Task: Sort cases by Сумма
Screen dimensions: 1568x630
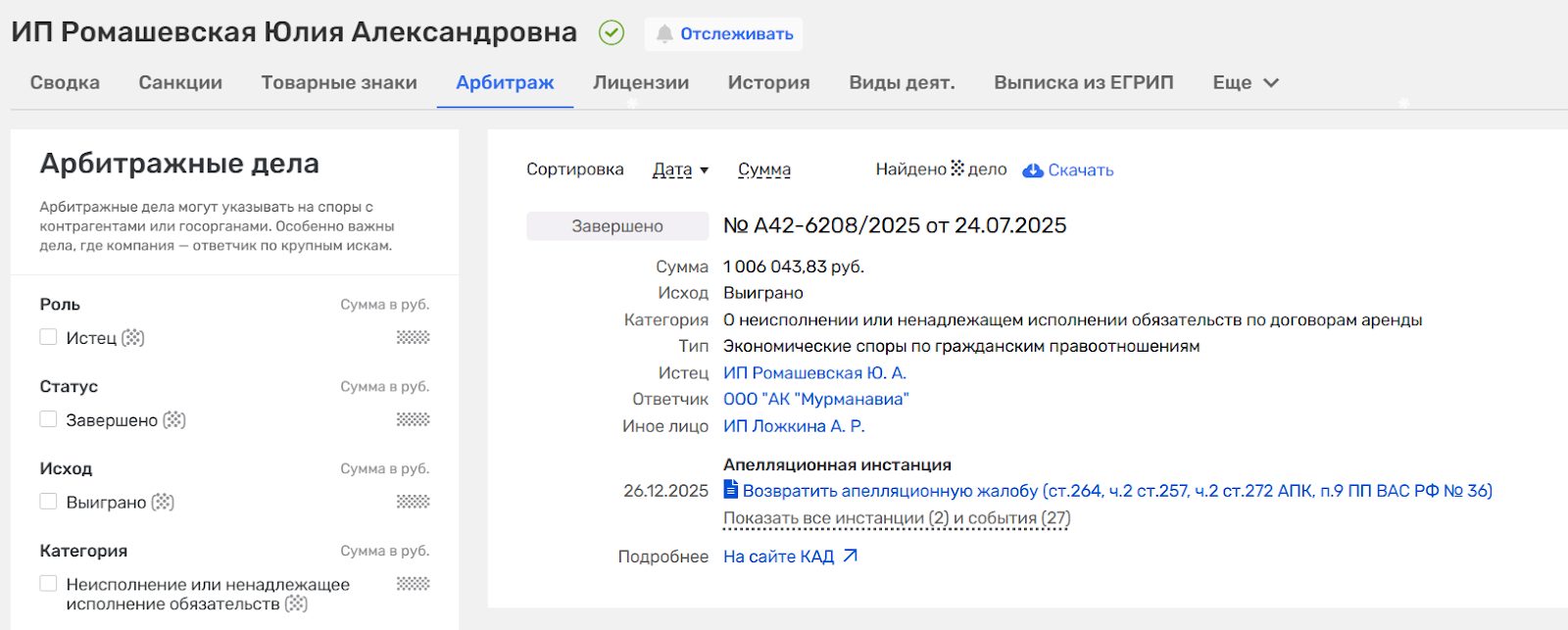Action: pos(763,170)
